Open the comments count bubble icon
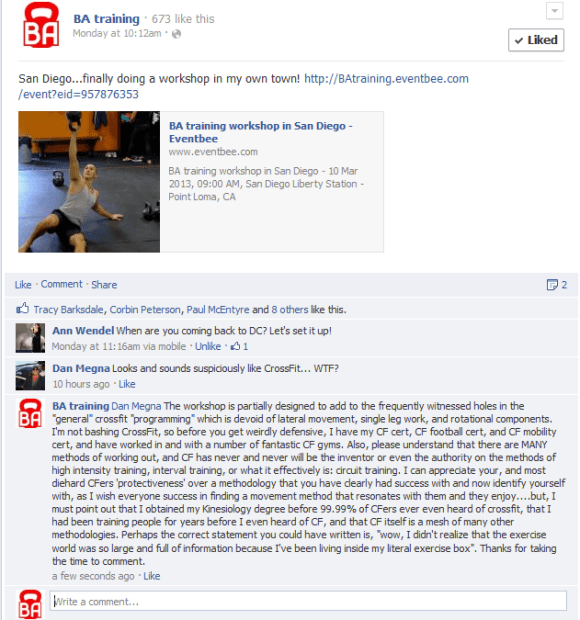The width and height of the screenshot is (580, 620). click(x=552, y=285)
